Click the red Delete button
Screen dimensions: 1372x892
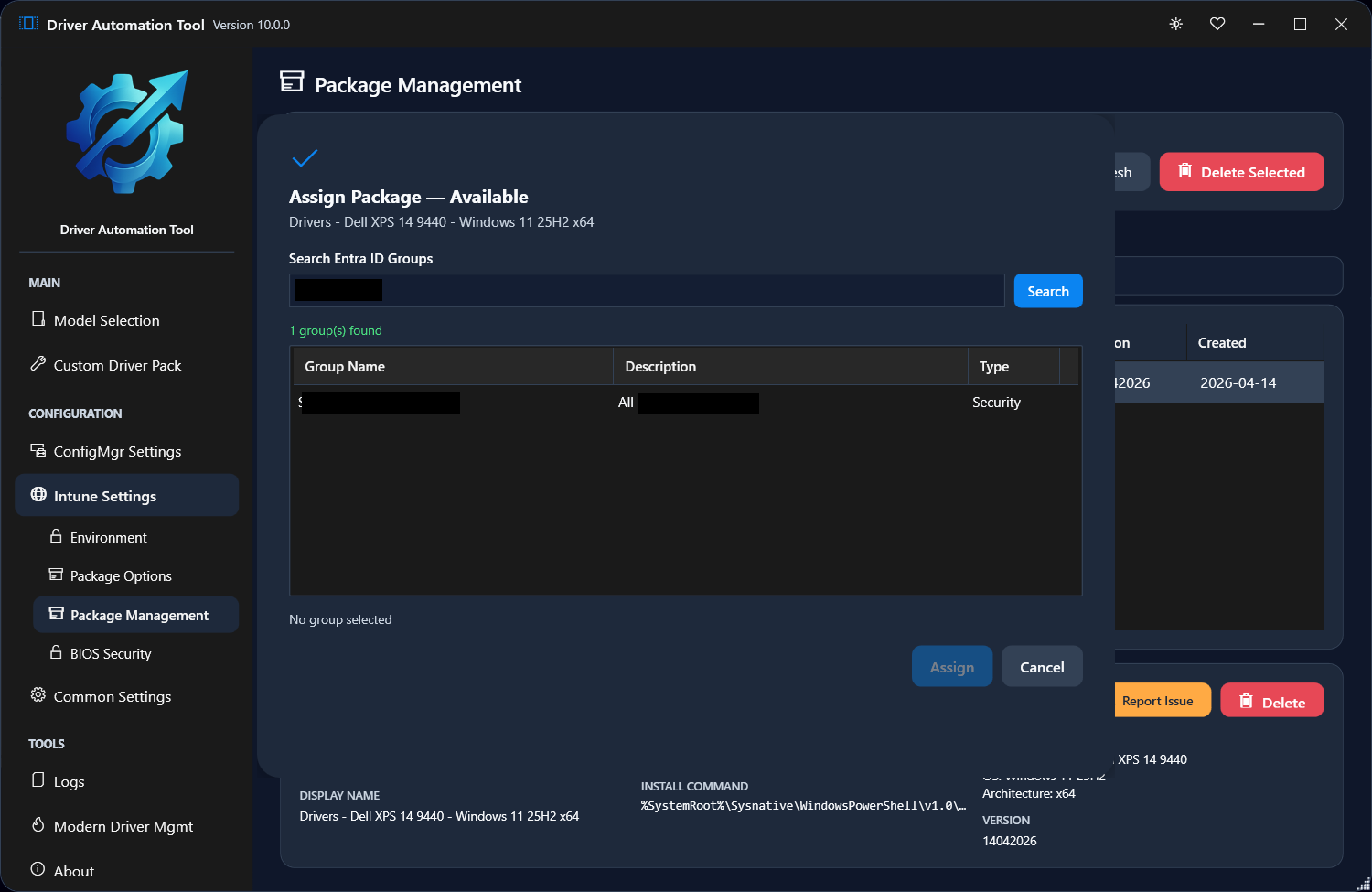[x=1271, y=701]
